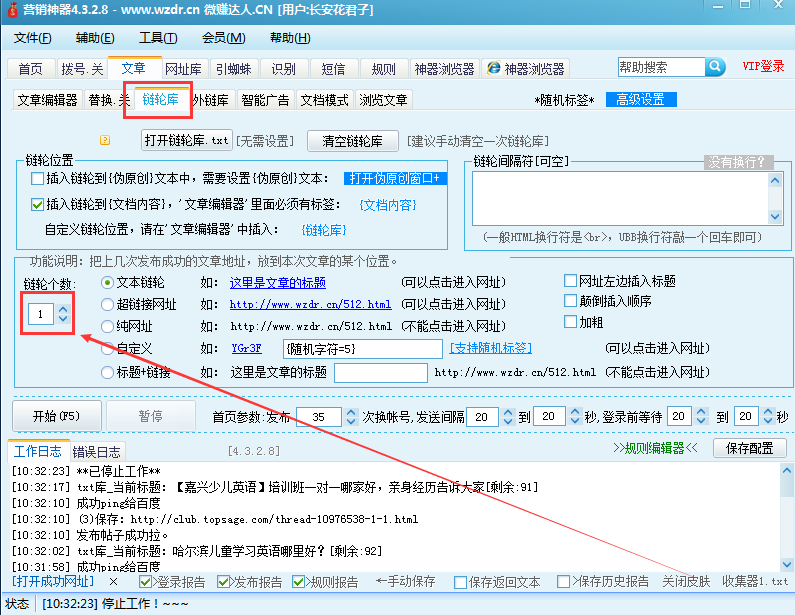Increase 链轮个数 with the up arrow

pyautogui.click(x=63, y=309)
